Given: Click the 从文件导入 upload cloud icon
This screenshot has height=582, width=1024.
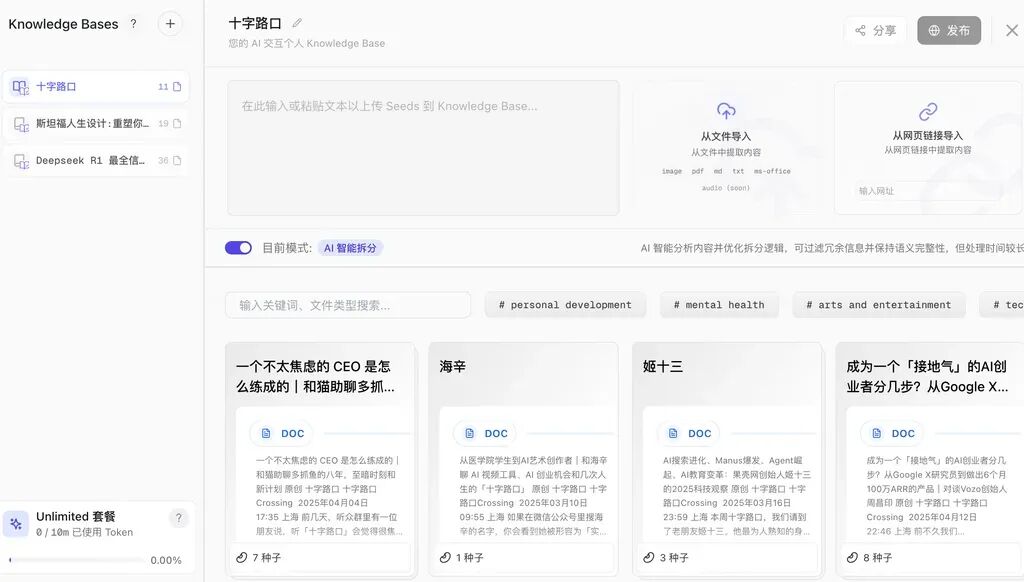Looking at the screenshot, I should point(726,111).
